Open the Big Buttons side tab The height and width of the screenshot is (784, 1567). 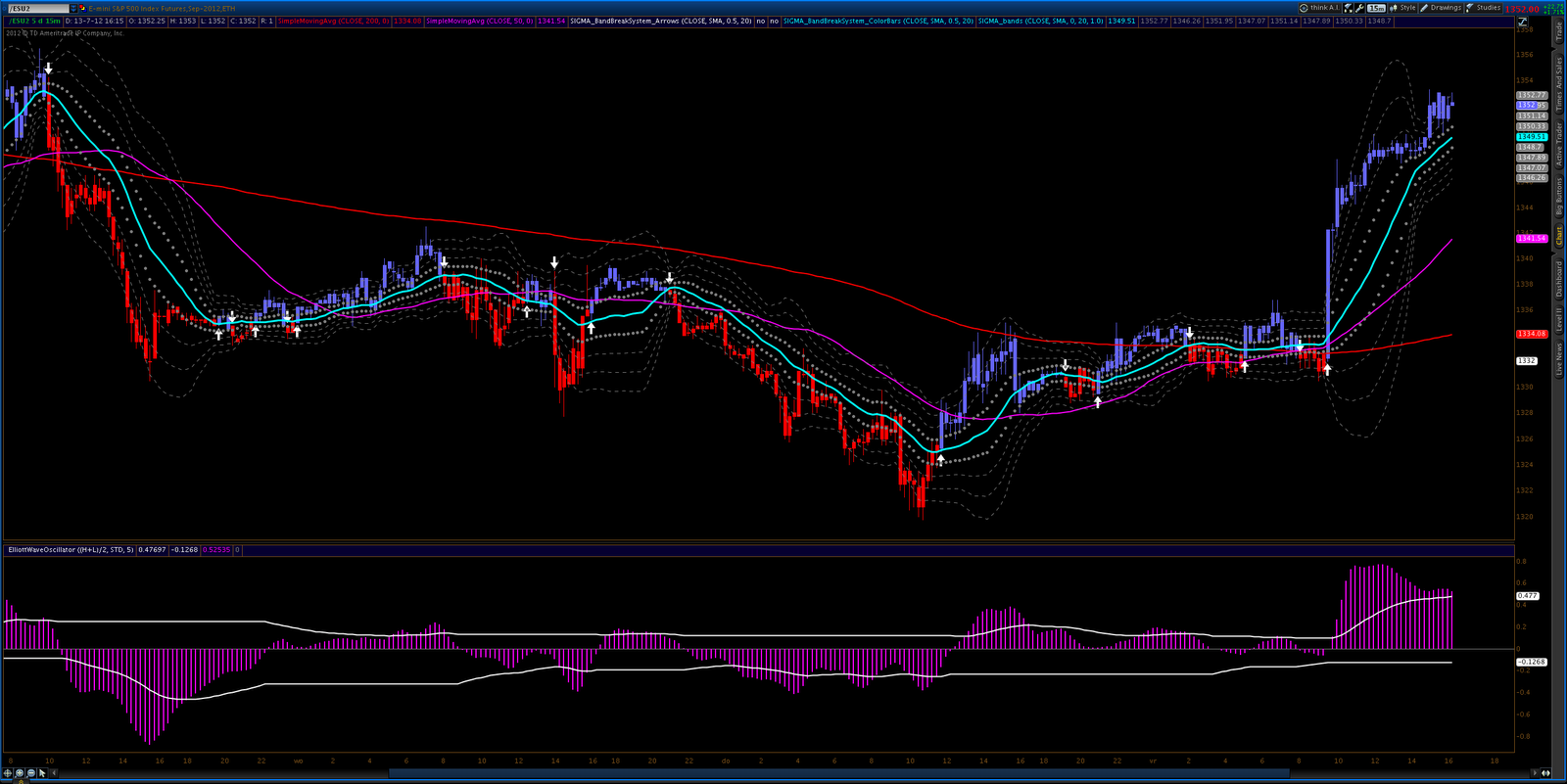click(x=1559, y=197)
